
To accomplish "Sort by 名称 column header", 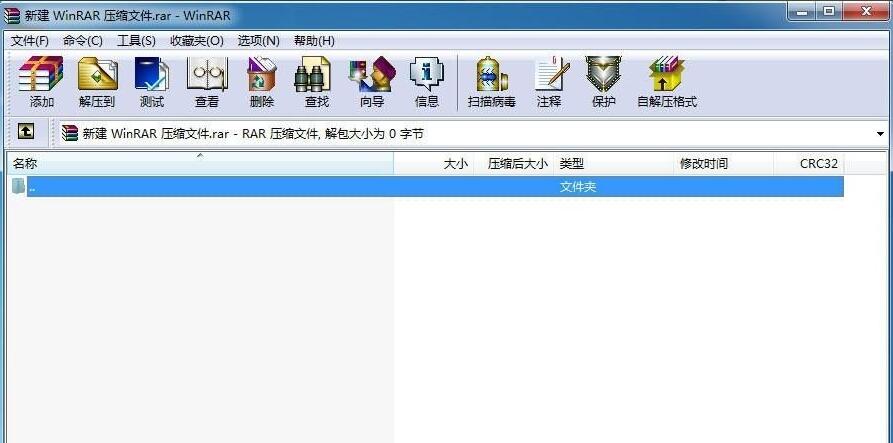I will (x=200, y=164).
